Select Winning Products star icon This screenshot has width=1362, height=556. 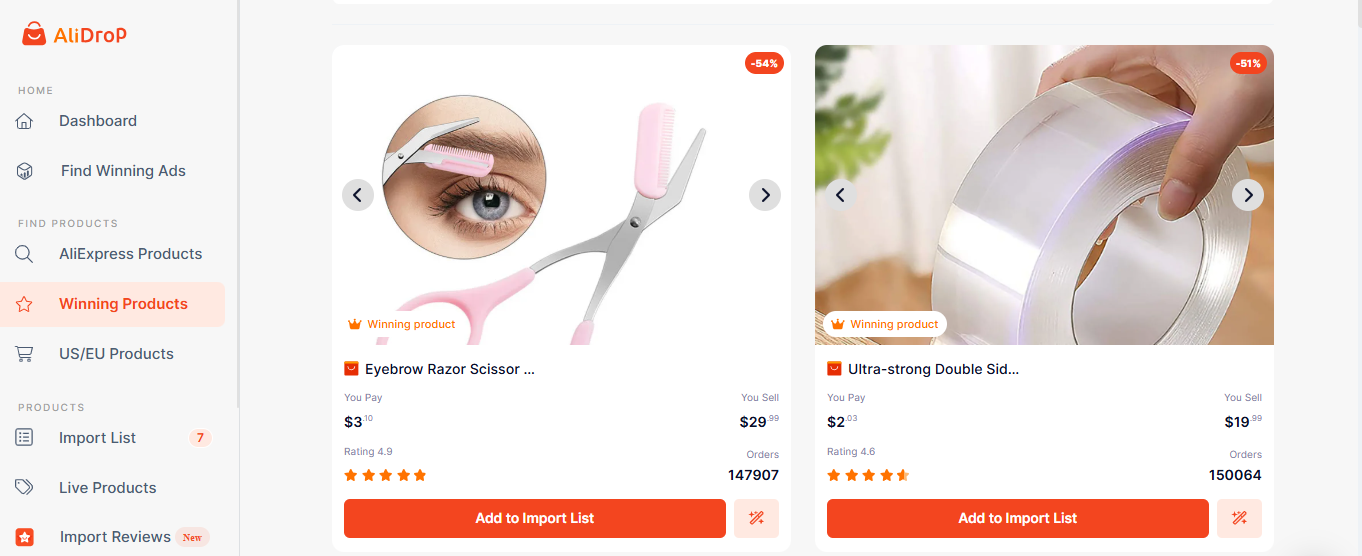(x=25, y=304)
